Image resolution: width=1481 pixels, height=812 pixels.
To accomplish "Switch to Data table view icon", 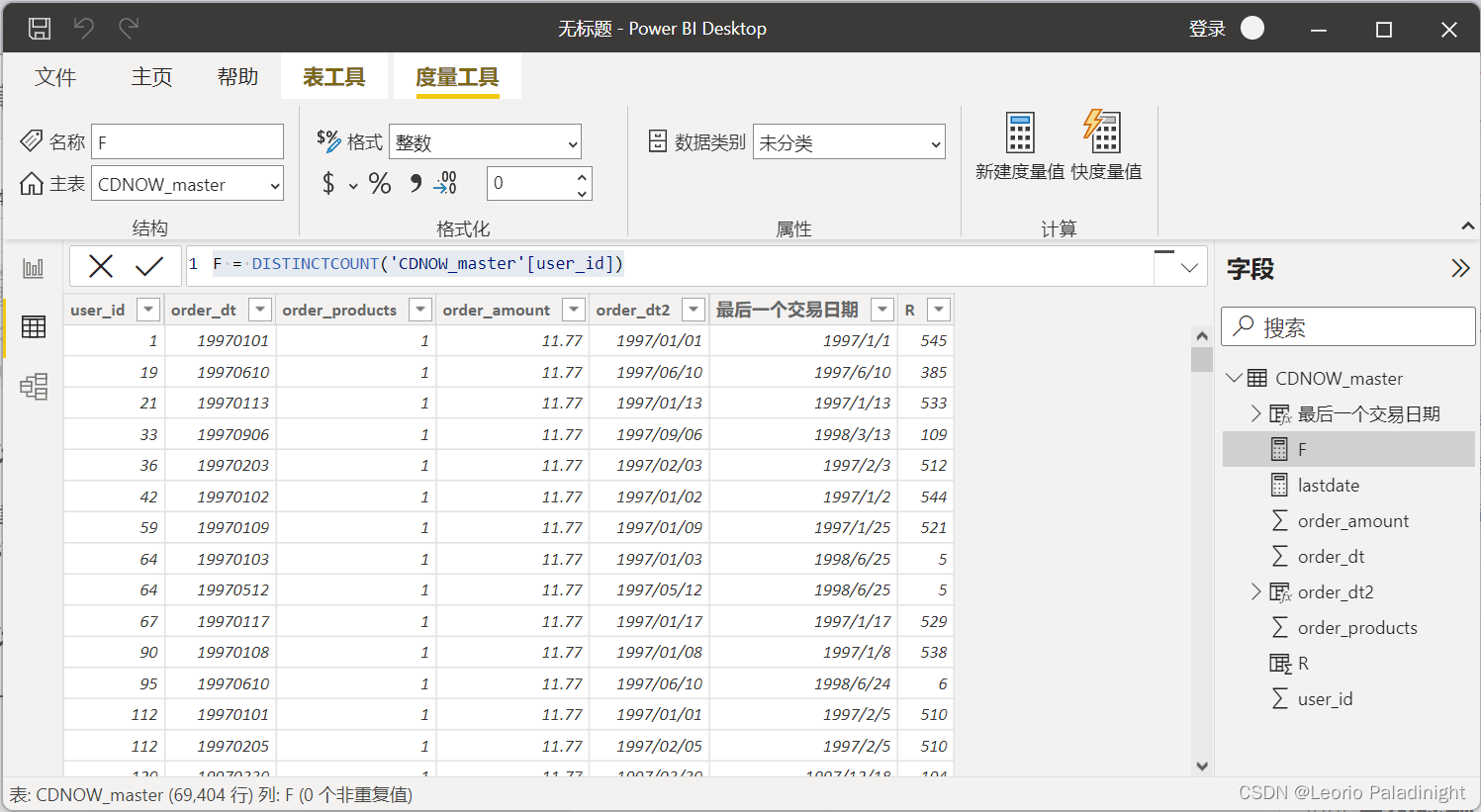I will pyautogui.click(x=34, y=327).
